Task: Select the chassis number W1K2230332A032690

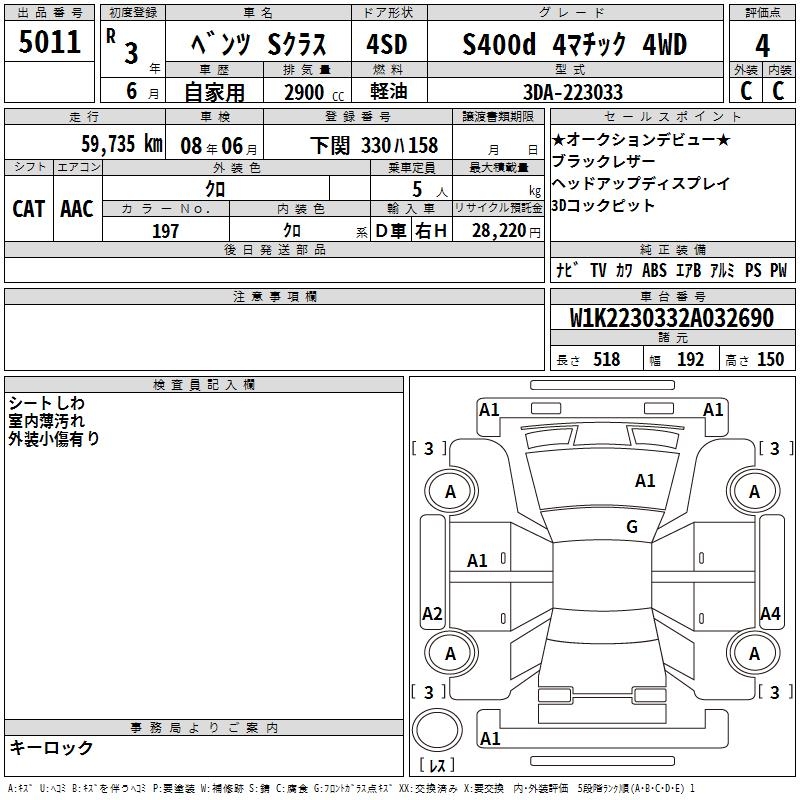Action: click(x=671, y=319)
